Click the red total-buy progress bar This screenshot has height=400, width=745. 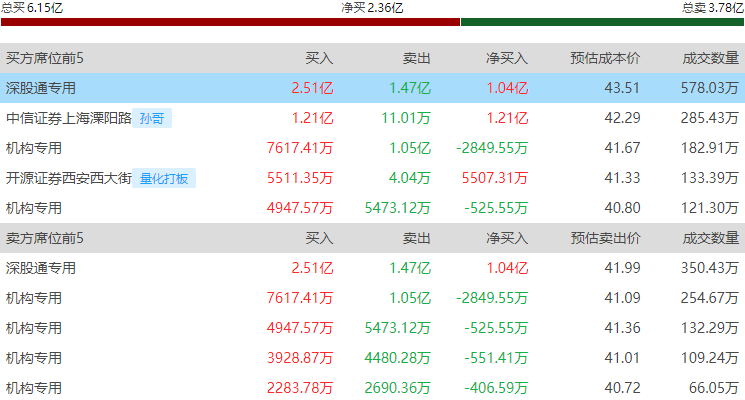(x=230, y=22)
